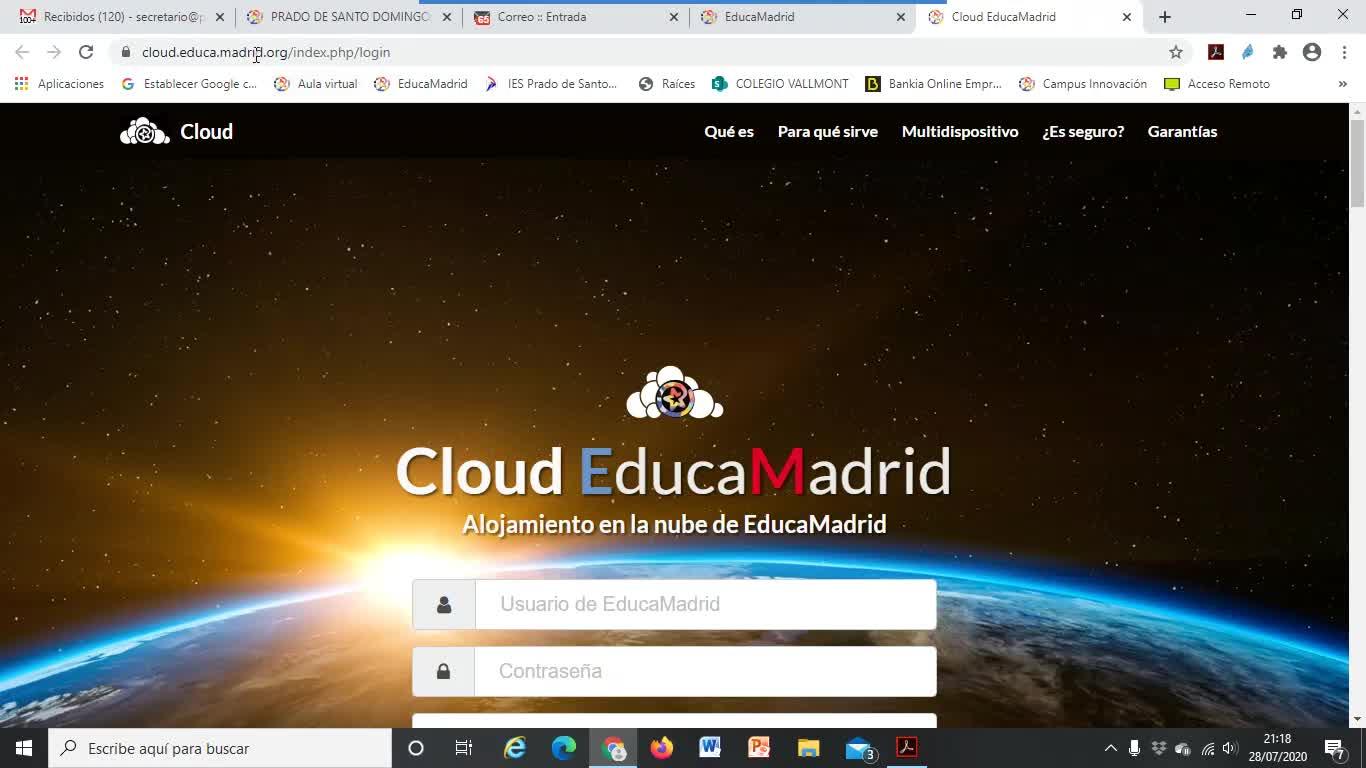Show hidden system tray icons
Image resolution: width=1366 pixels, height=768 pixels.
[x=1110, y=748]
